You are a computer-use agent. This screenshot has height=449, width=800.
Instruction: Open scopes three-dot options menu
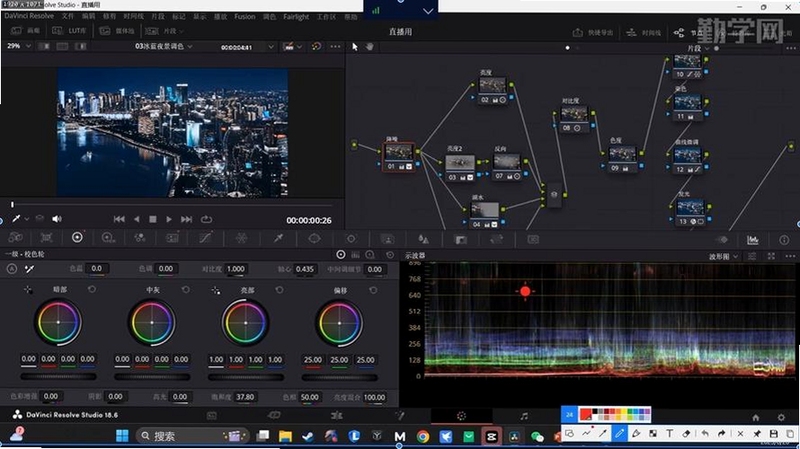[x=790, y=256]
